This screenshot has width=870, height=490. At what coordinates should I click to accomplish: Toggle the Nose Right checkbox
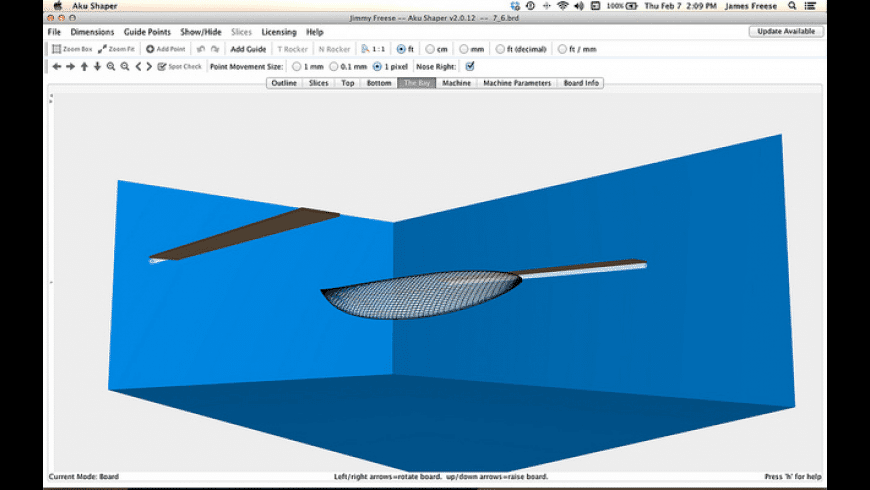(x=470, y=66)
